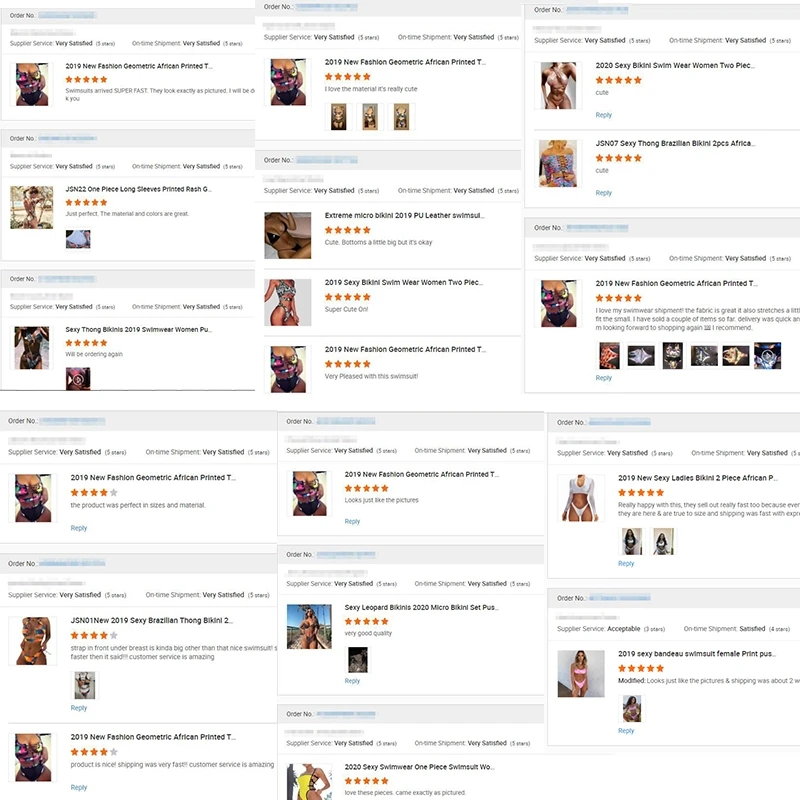800x800 pixels.
Task: Click Reply under 'the product was perfect in sizes' review
Action: (x=79, y=528)
